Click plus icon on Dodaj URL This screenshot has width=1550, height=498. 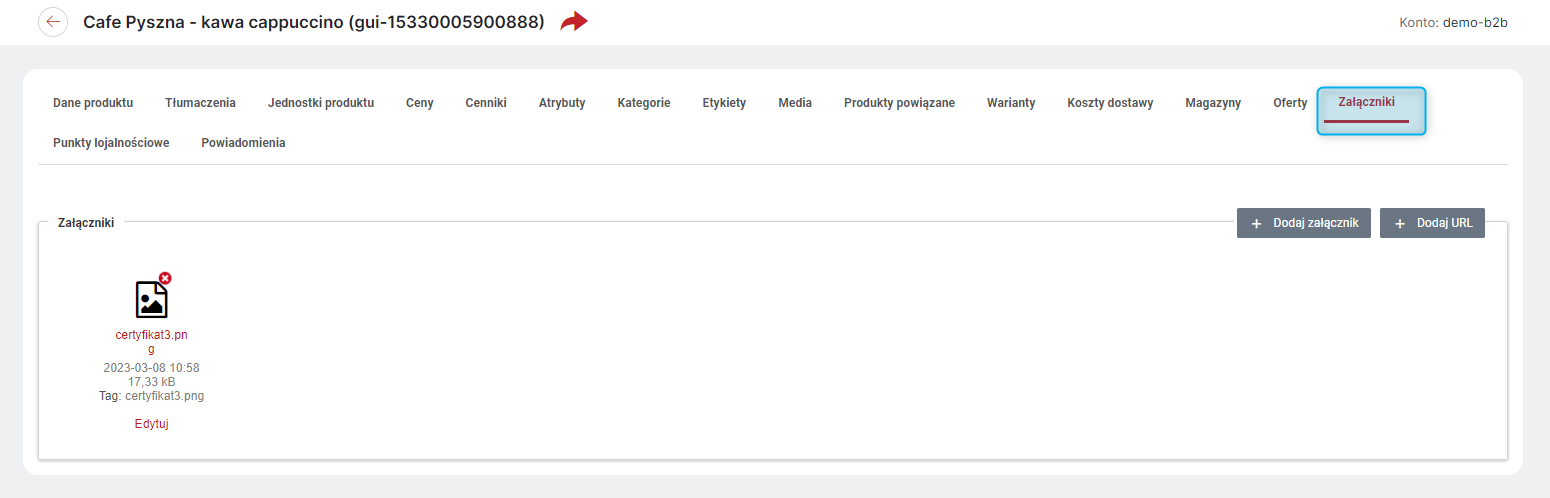[1399, 223]
